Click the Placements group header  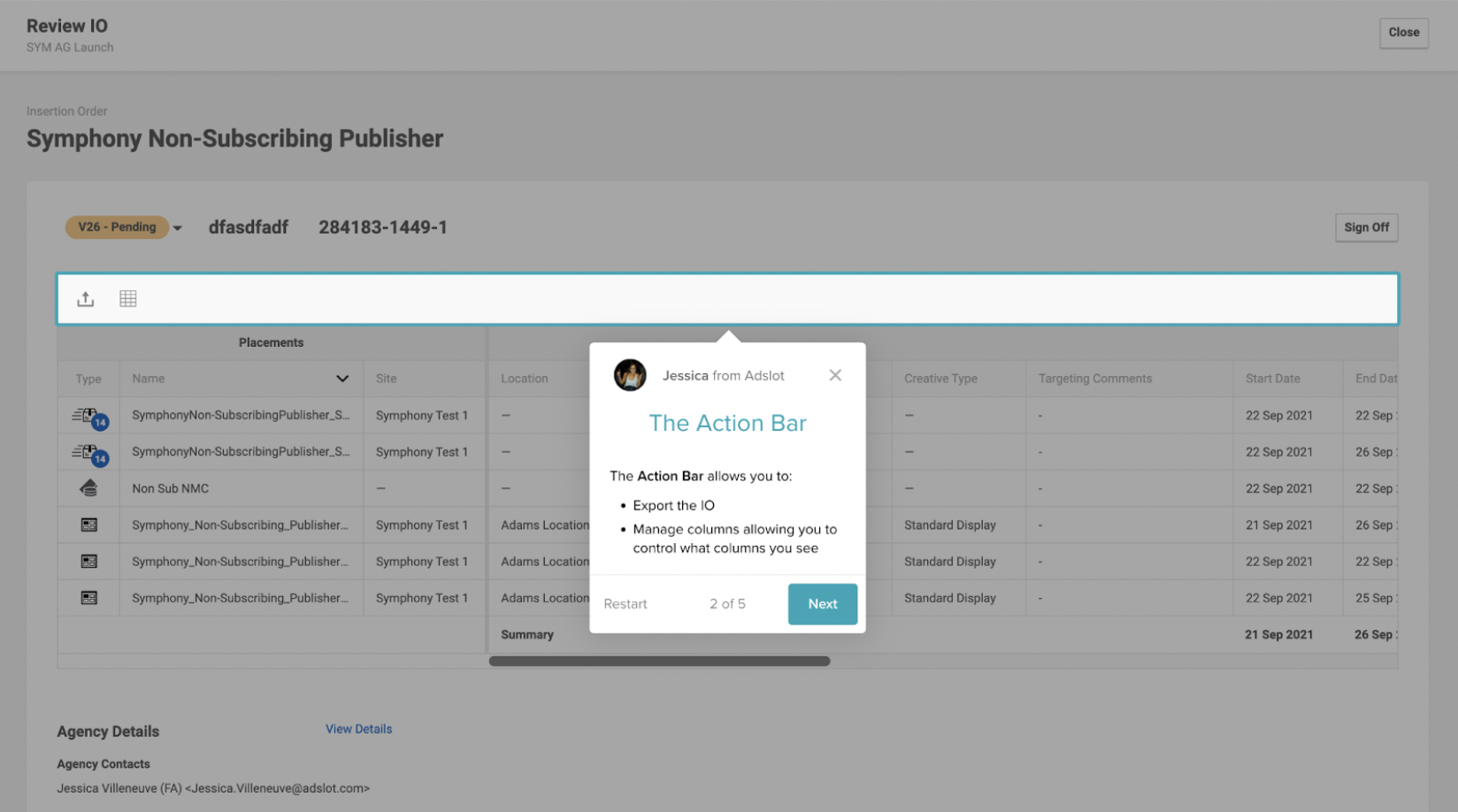tap(271, 342)
